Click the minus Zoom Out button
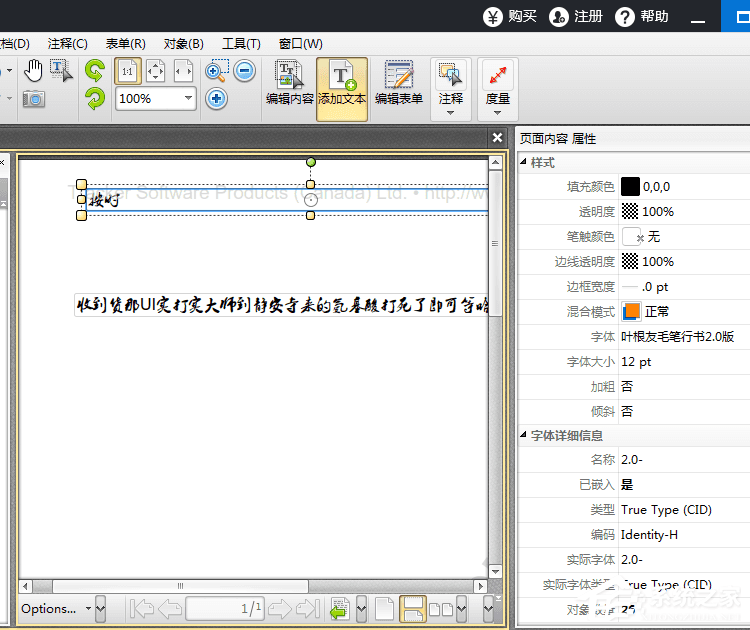The height and width of the screenshot is (630, 750). tap(245, 71)
